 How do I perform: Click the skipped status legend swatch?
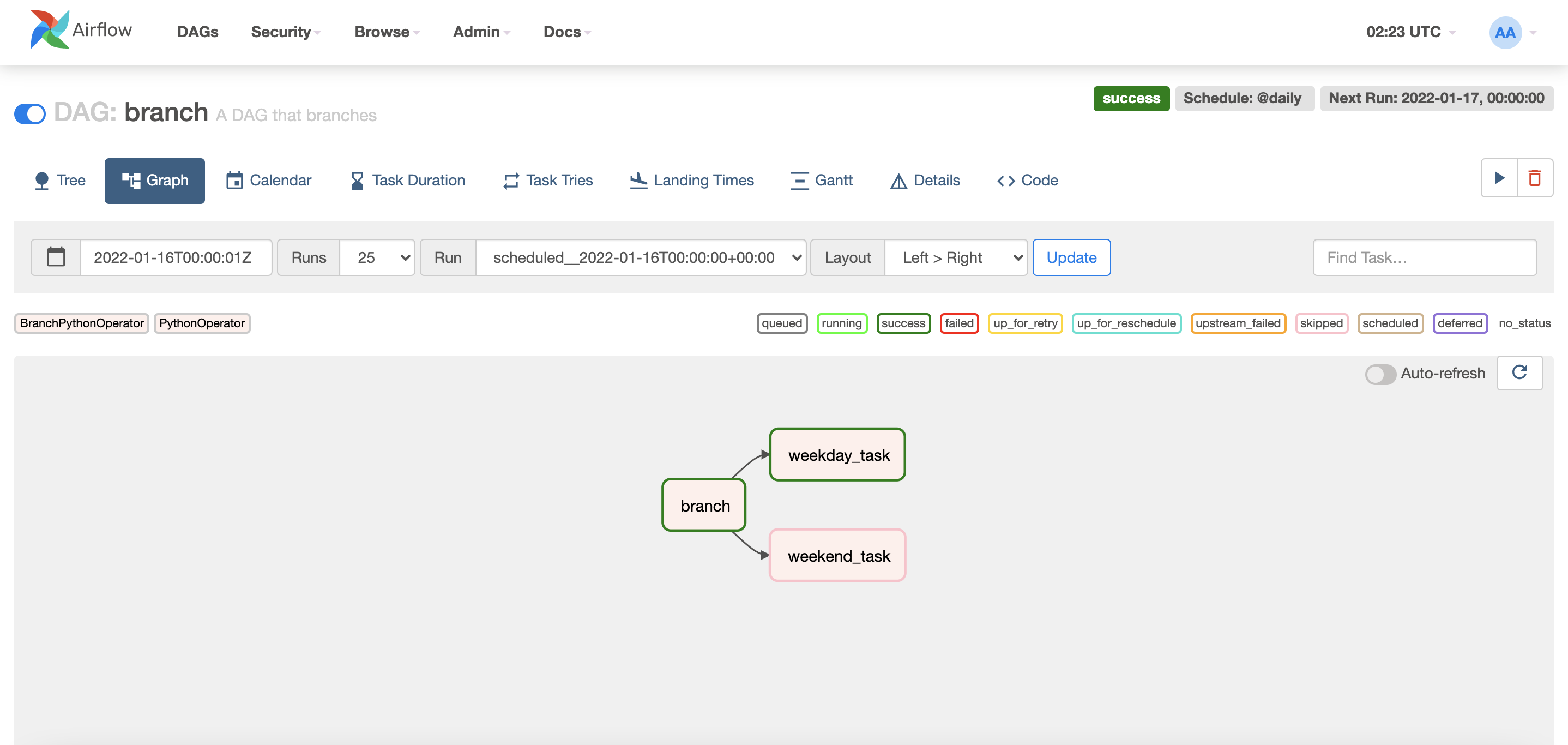pyautogui.click(x=1321, y=323)
